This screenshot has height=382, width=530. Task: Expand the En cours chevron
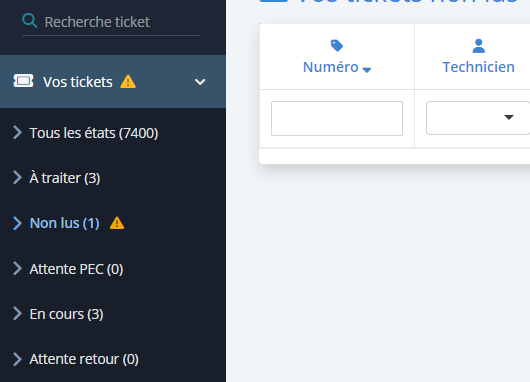tap(17, 314)
